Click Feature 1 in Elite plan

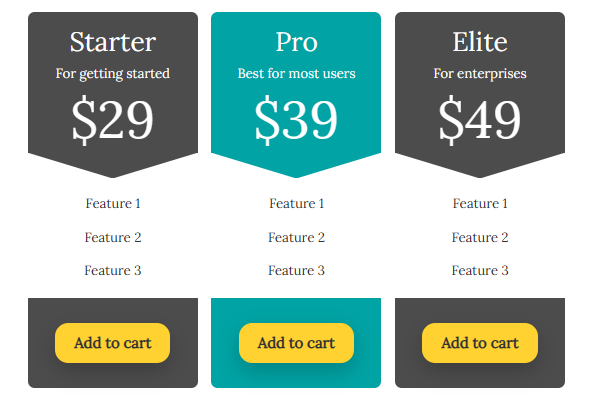coord(480,204)
